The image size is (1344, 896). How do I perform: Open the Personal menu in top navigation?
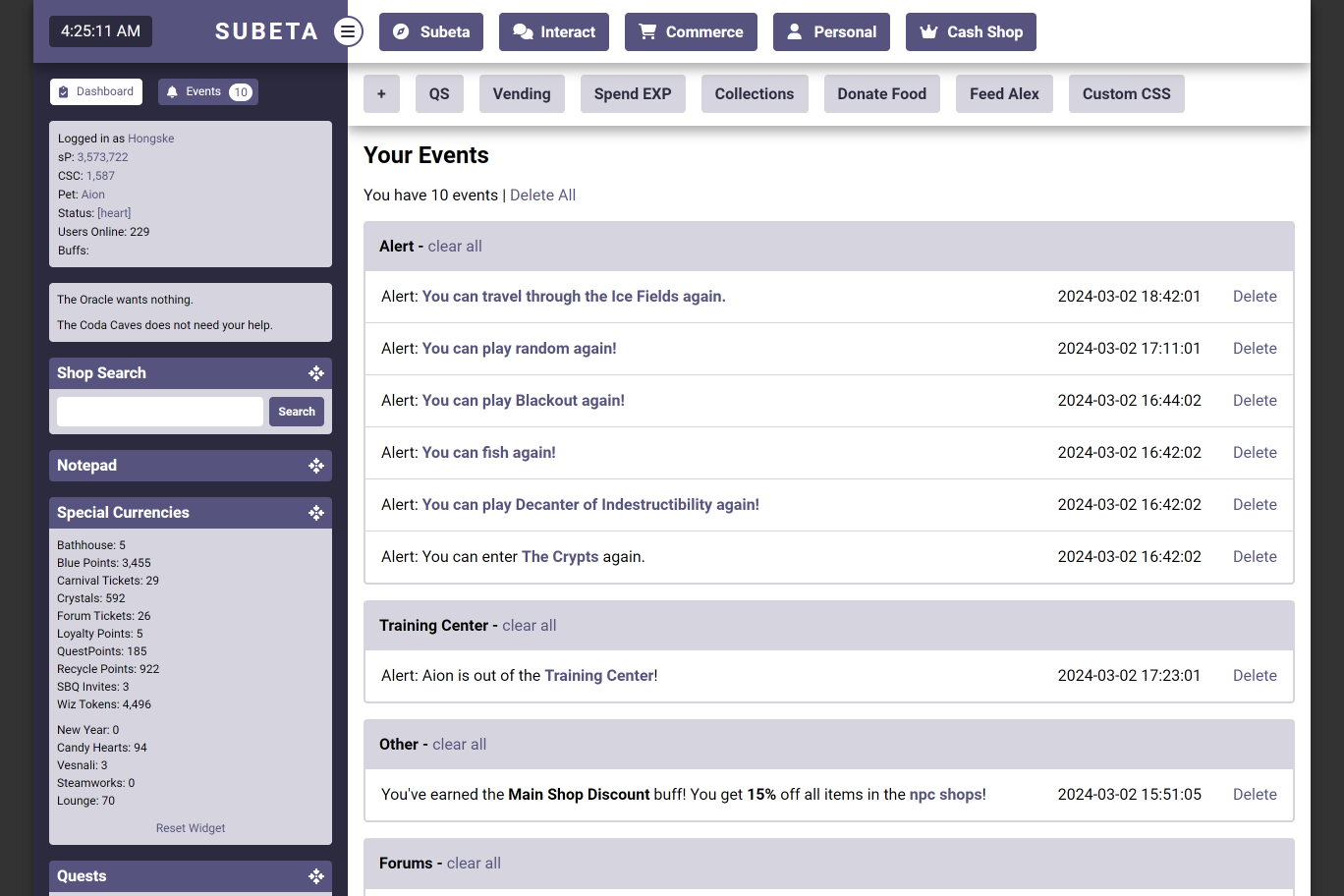click(x=831, y=32)
